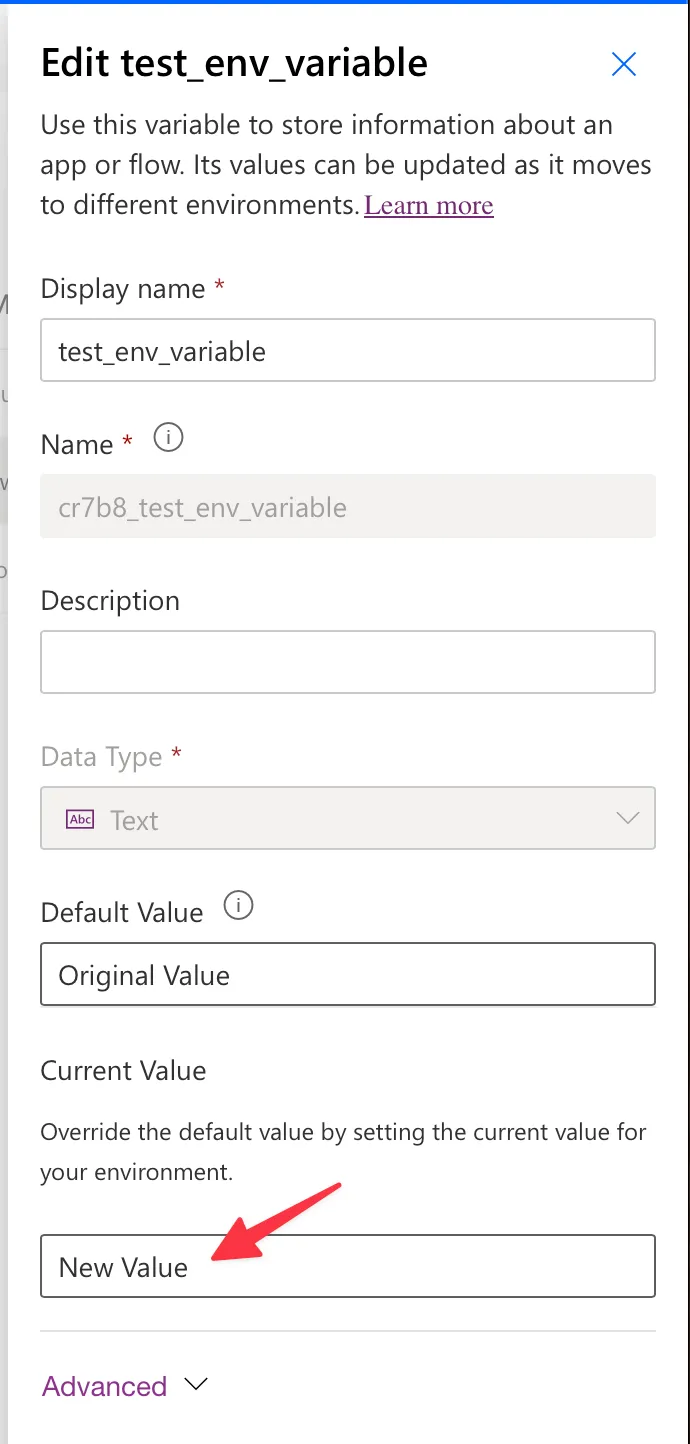Click the info icon beside Default Value
Image resolution: width=690 pixels, height=1444 pixels.
tap(238, 906)
